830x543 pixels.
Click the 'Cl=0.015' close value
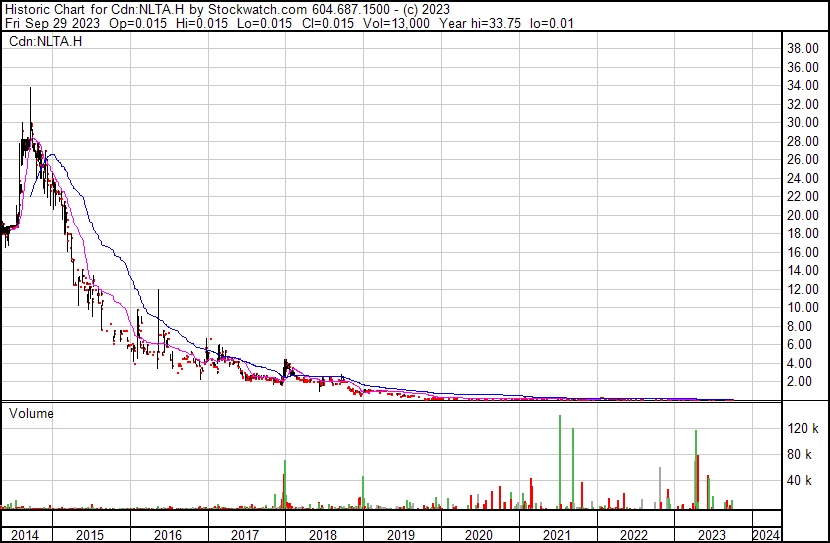(x=328, y=23)
